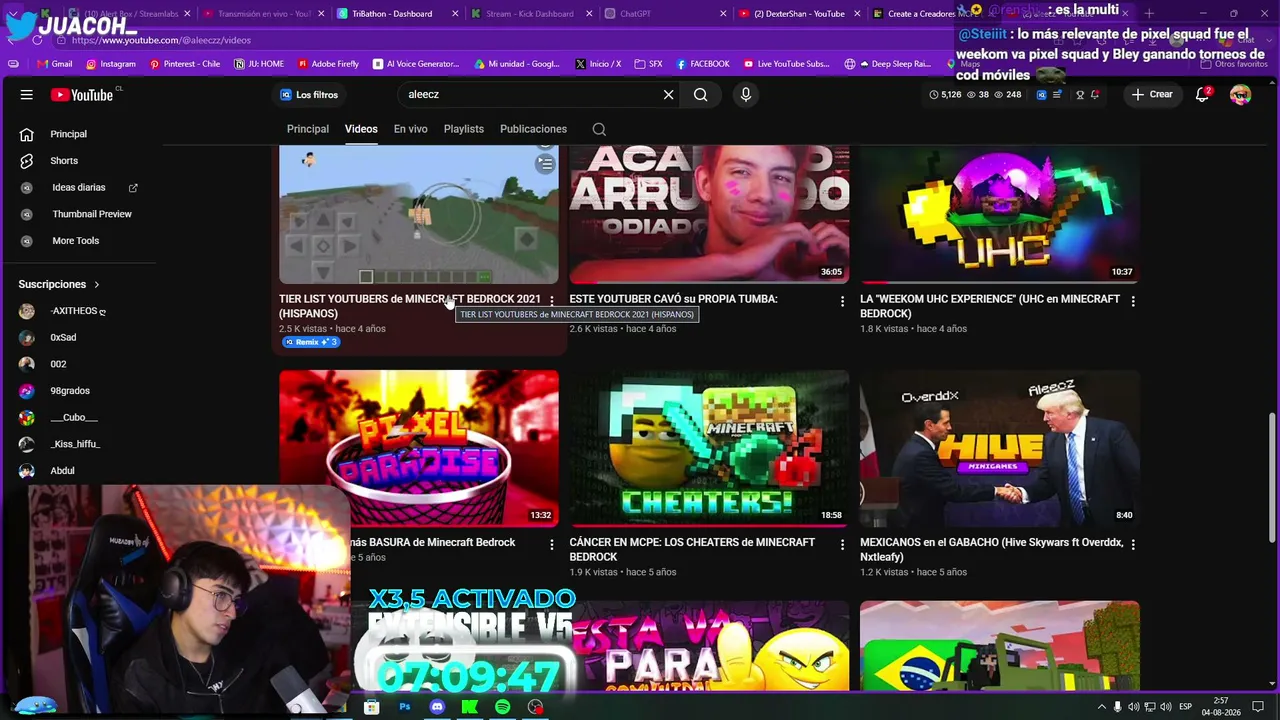Go to the YouTube home logo
Viewport: 1280px width, 720px height.
tap(82, 95)
